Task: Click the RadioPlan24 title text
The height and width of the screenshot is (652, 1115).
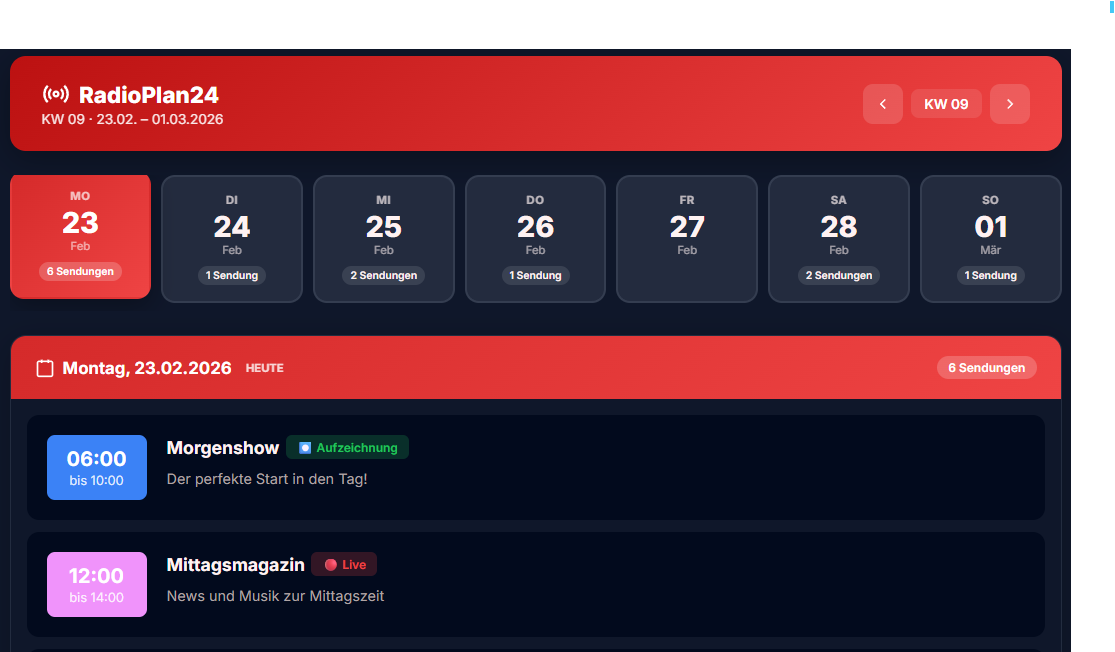Action: click(x=148, y=95)
